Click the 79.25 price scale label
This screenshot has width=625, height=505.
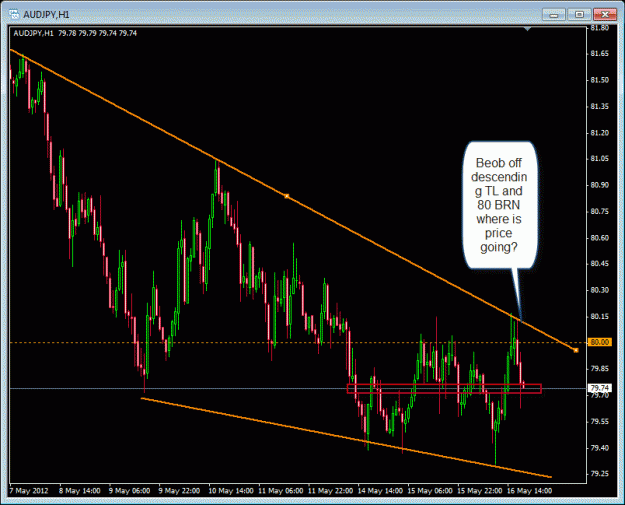599,474
